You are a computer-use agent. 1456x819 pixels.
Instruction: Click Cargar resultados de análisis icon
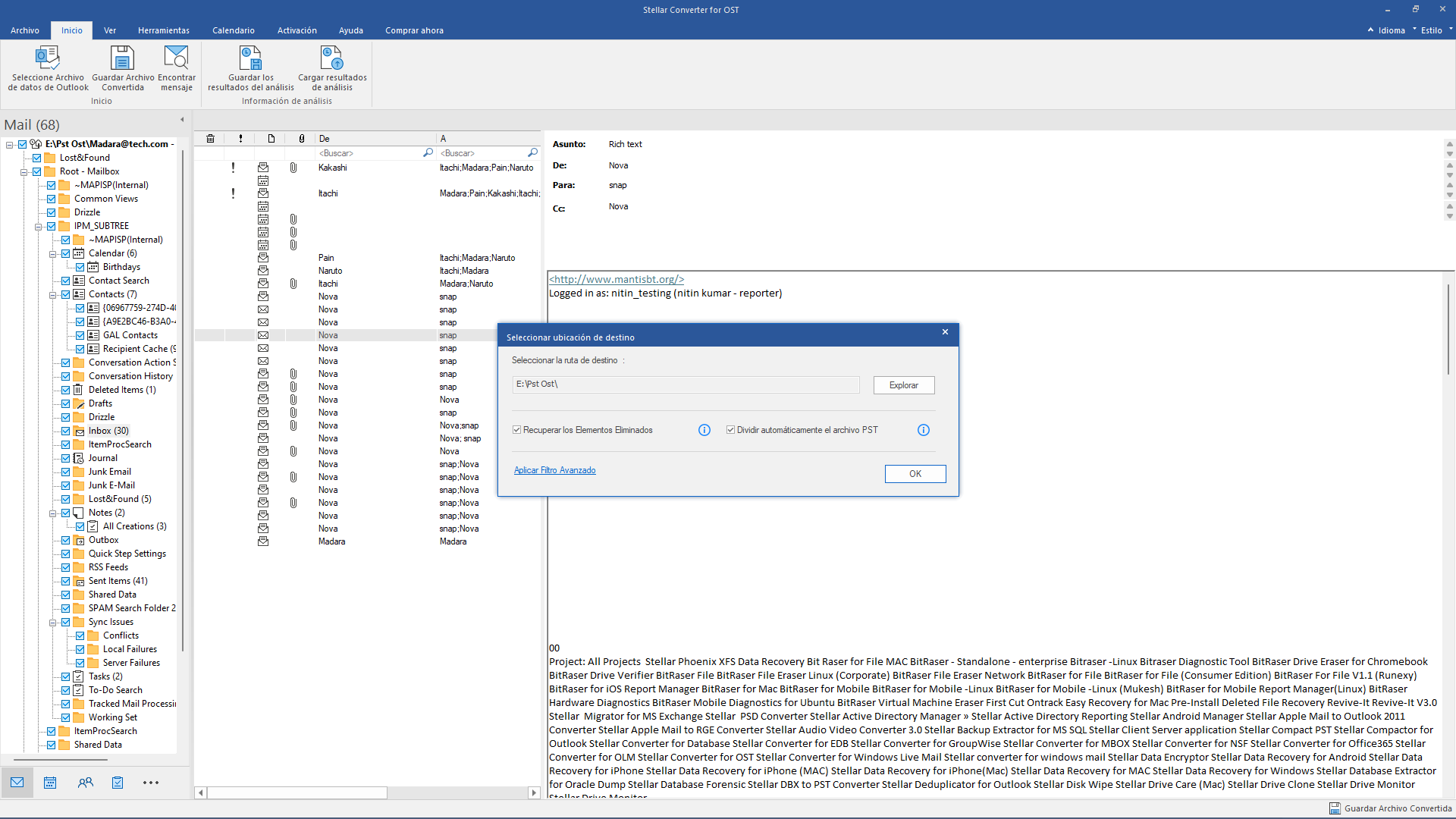tap(331, 58)
